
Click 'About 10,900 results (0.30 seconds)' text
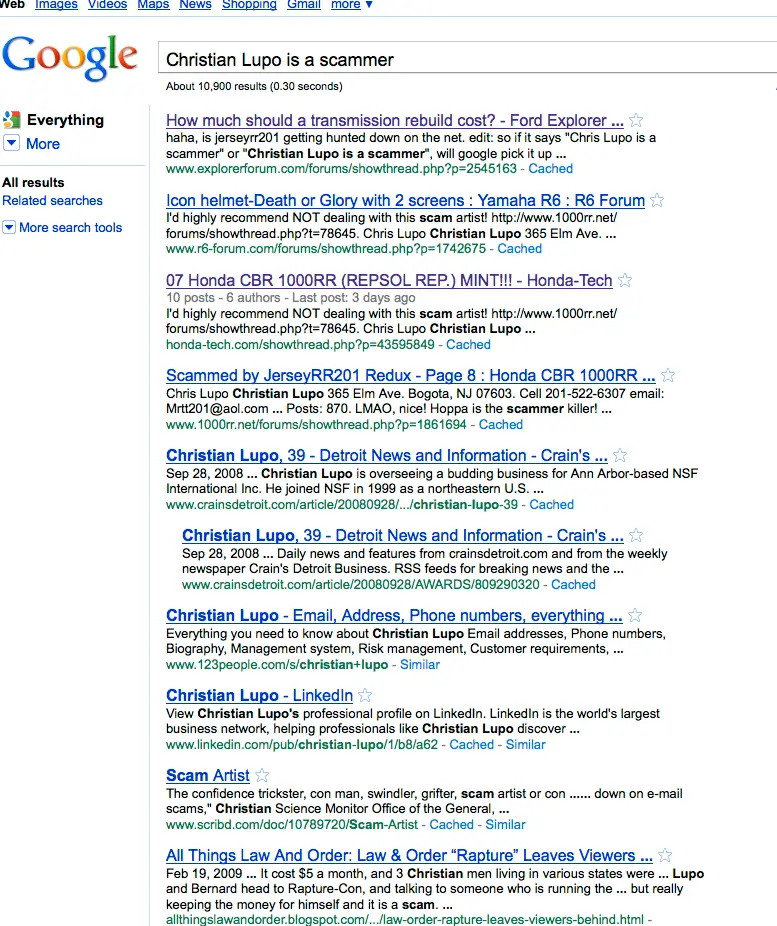point(254,87)
